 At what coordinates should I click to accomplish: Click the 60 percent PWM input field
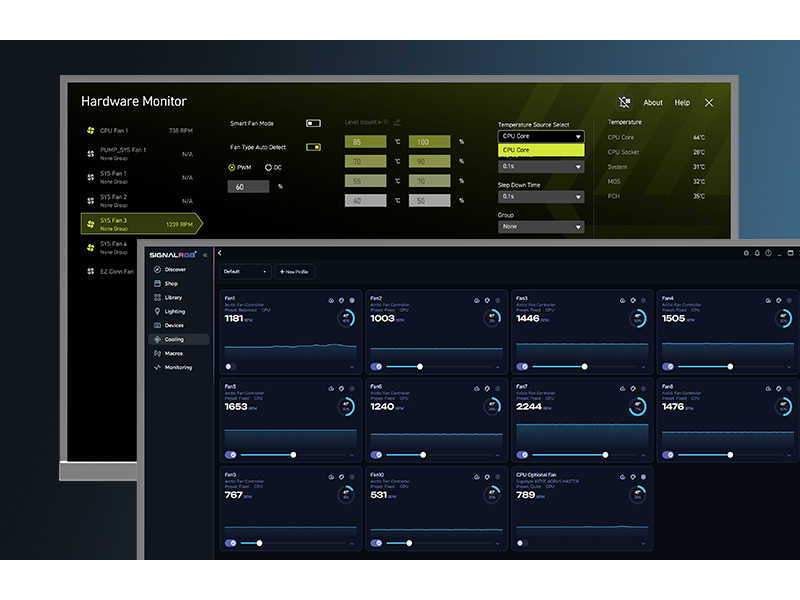248,187
